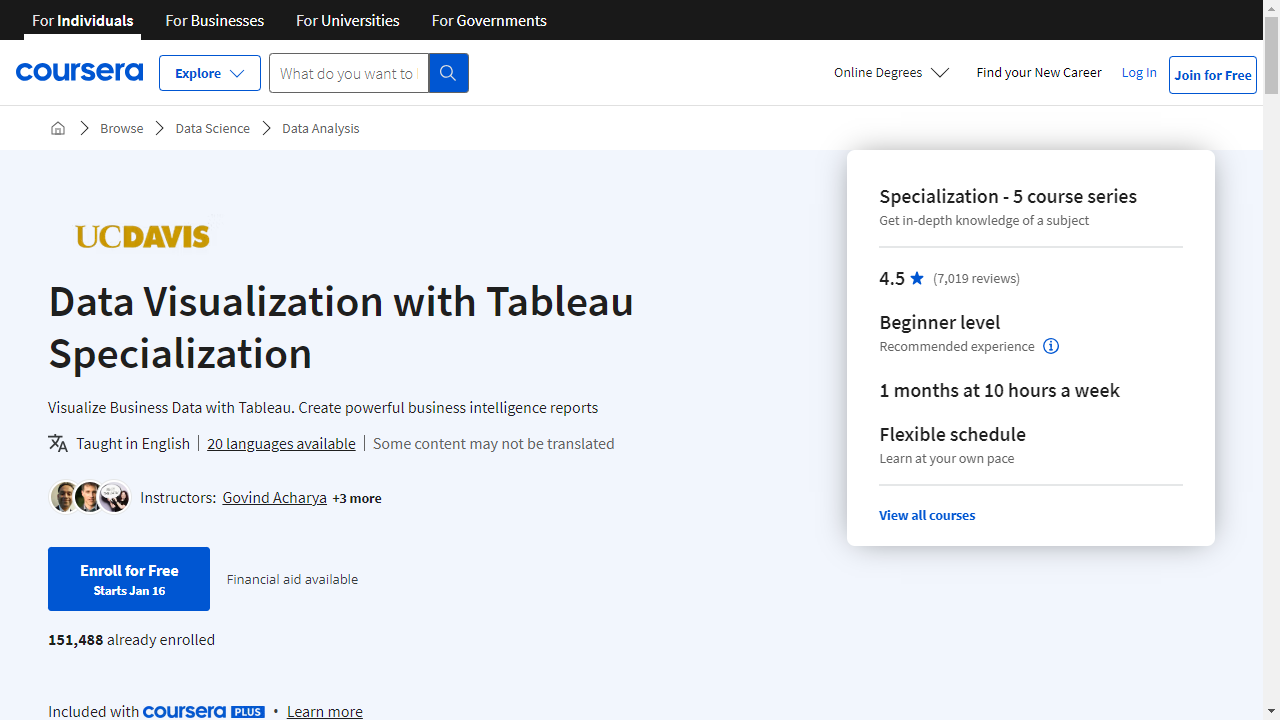Viewport: 1280px width, 720px height.
Task: Open the Explore dropdown
Action: [210, 73]
